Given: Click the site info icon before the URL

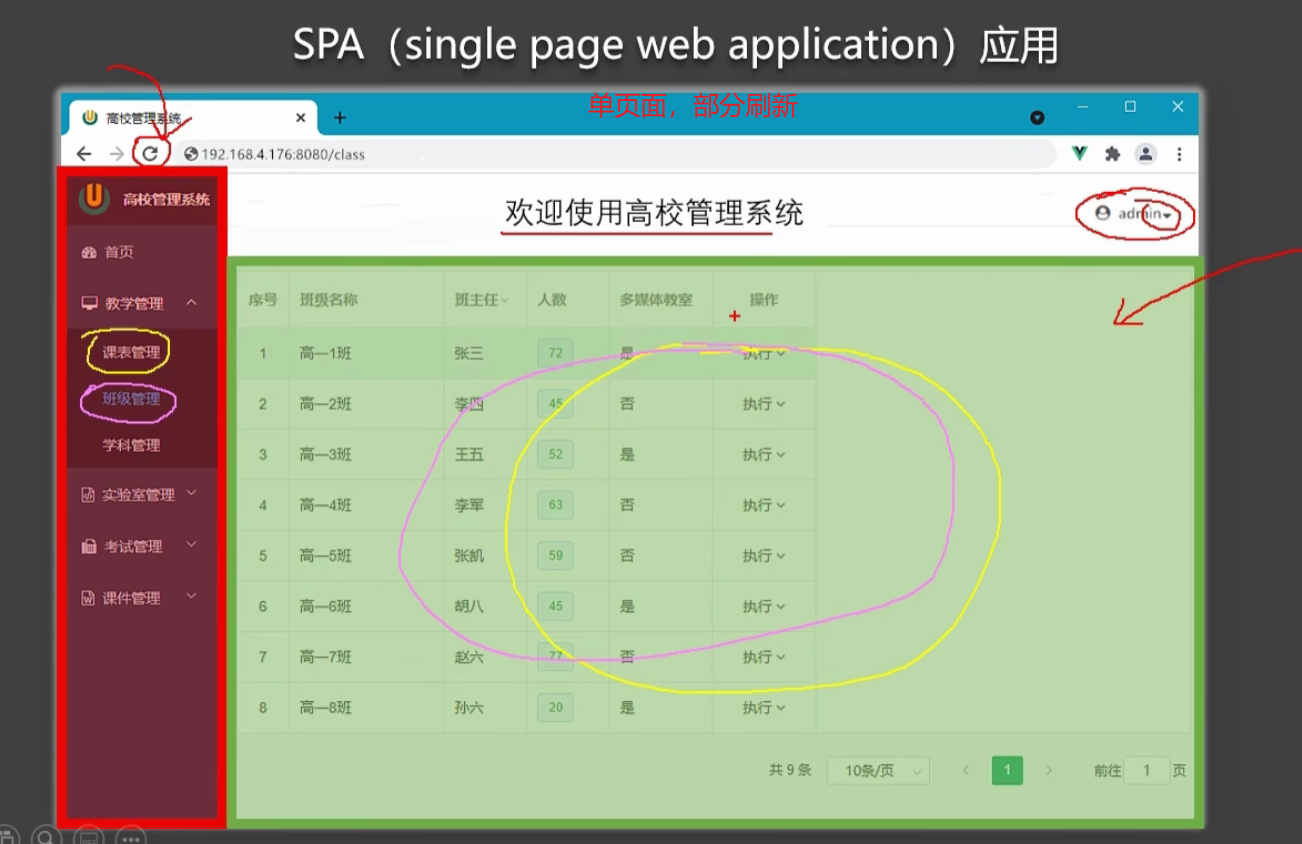Looking at the screenshot, I should click(x=192, y=154).
